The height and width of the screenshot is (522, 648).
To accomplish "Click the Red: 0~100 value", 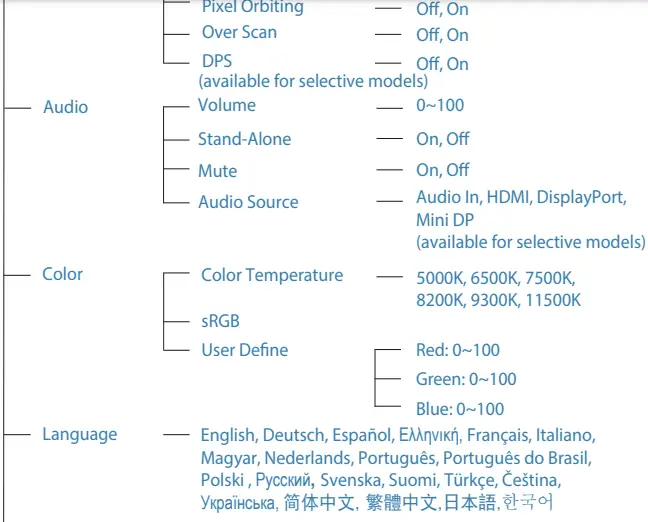I will point(457,350).
